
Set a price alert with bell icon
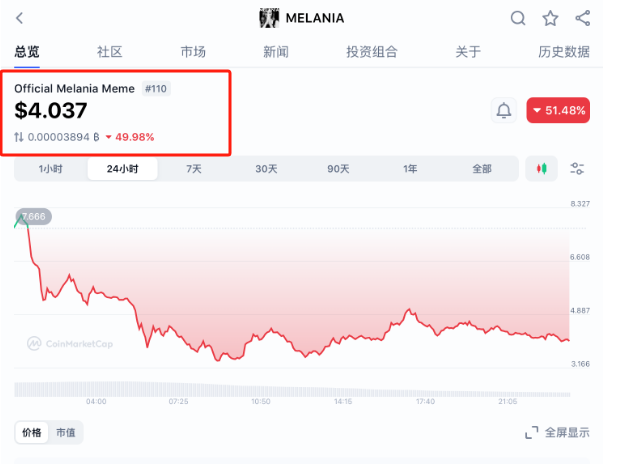coord(504,110)
